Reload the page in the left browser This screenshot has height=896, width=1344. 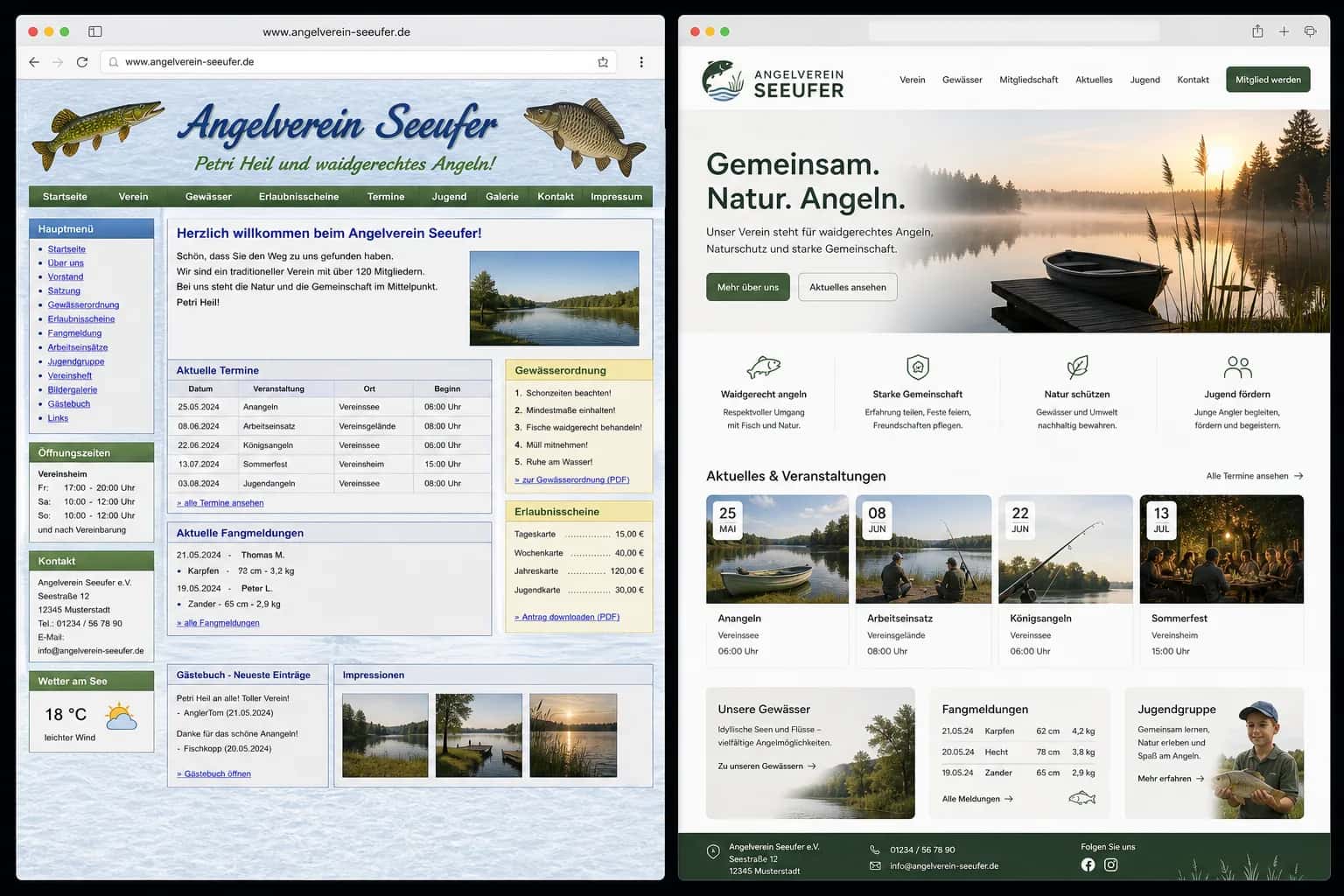click(82, 62)
